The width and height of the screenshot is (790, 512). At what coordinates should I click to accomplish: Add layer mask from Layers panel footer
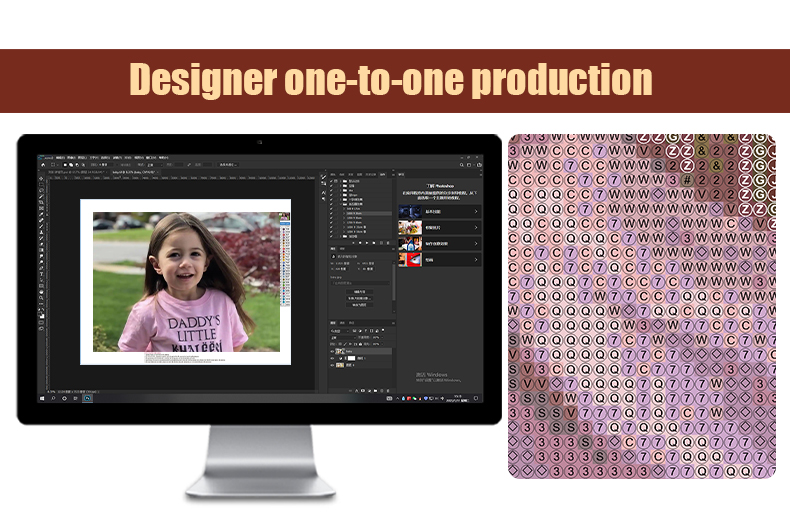(x=363, y=391)
